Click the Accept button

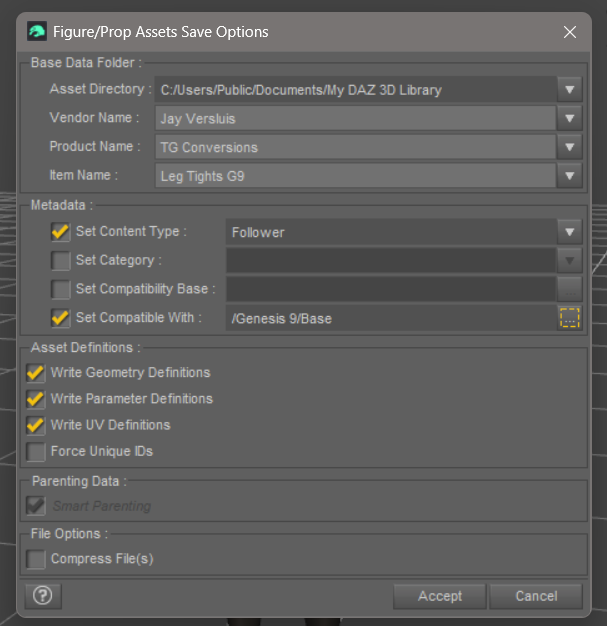[440, 596]
